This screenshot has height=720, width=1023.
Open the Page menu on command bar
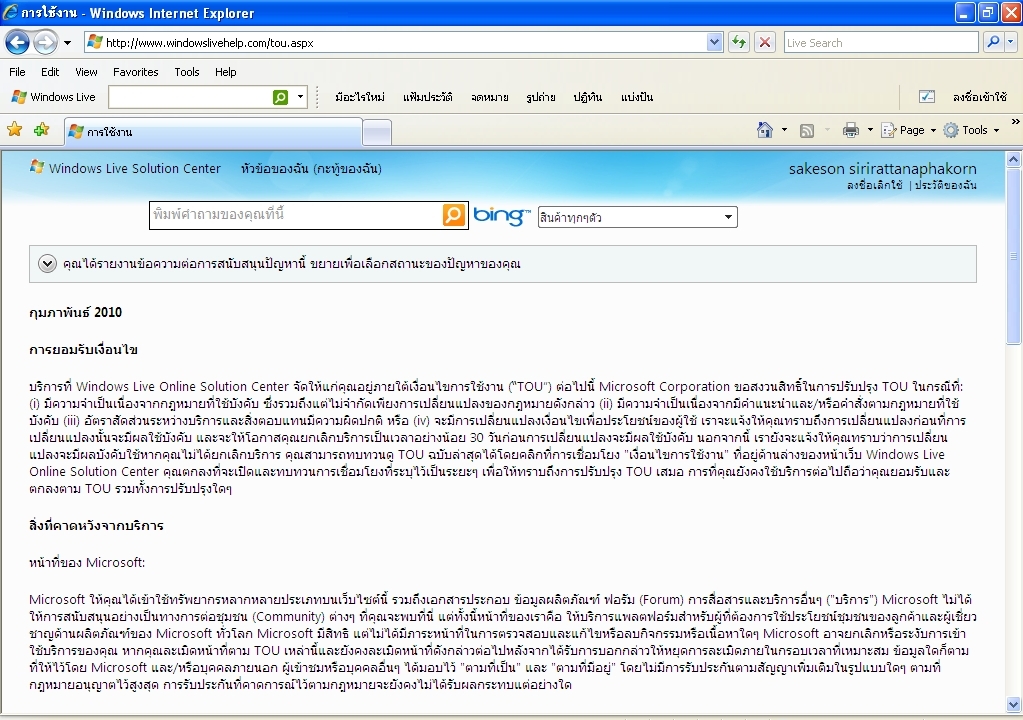coord(908,130)
